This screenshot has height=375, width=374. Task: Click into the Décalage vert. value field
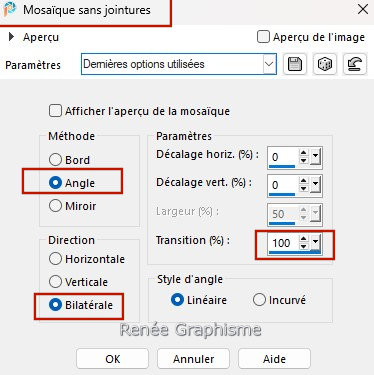(x=282, y=185)
